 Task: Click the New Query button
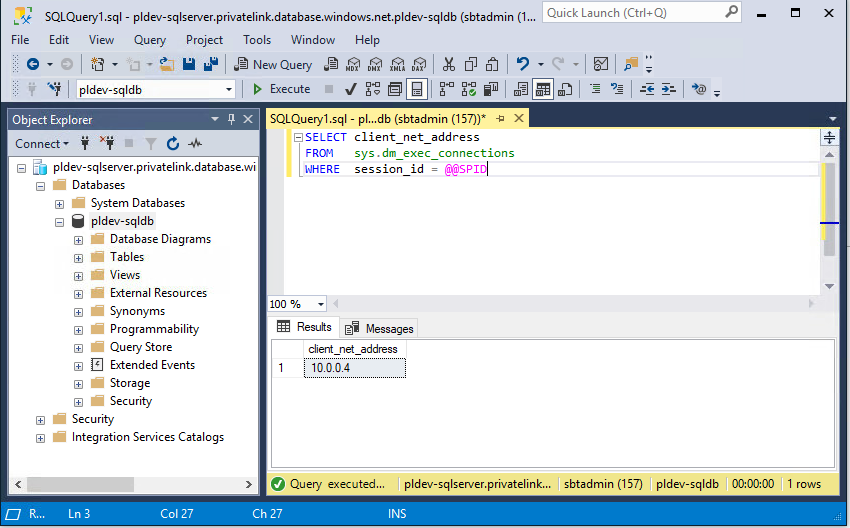(273, 65)
